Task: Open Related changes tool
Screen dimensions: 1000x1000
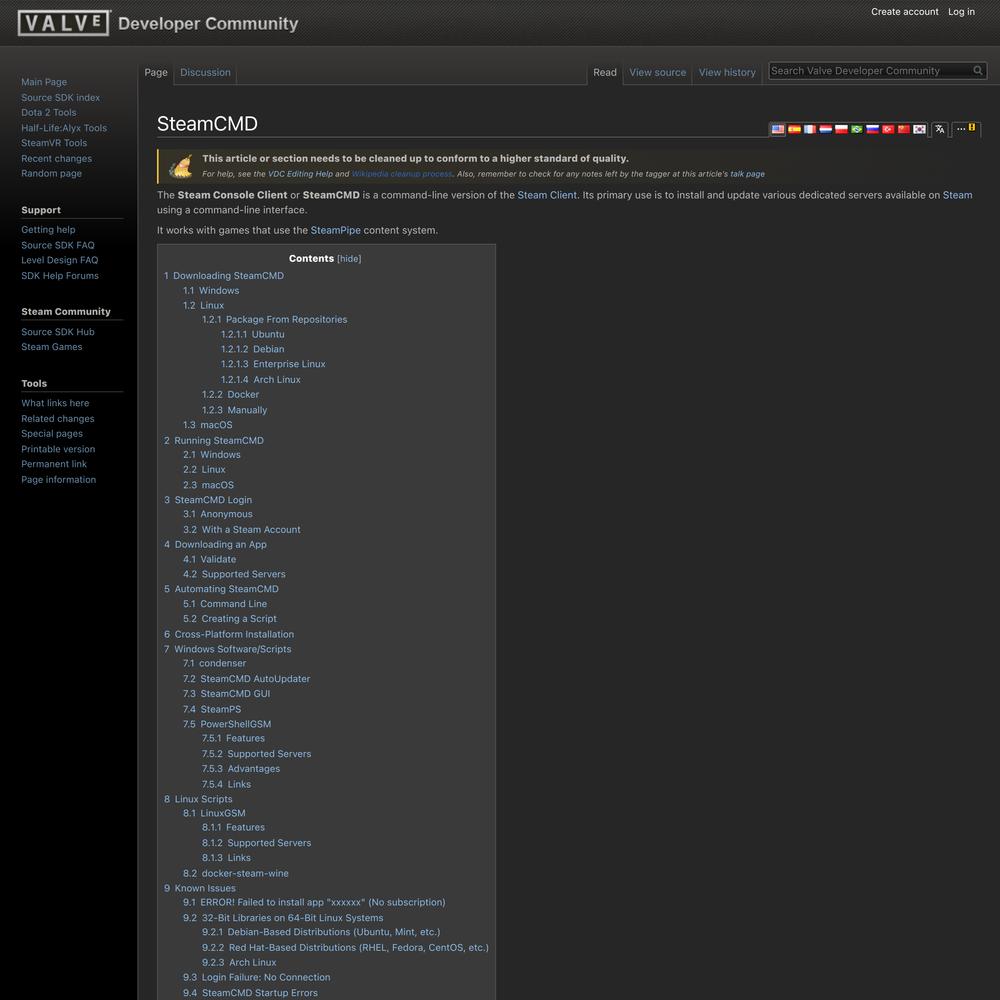Action: 58,419
